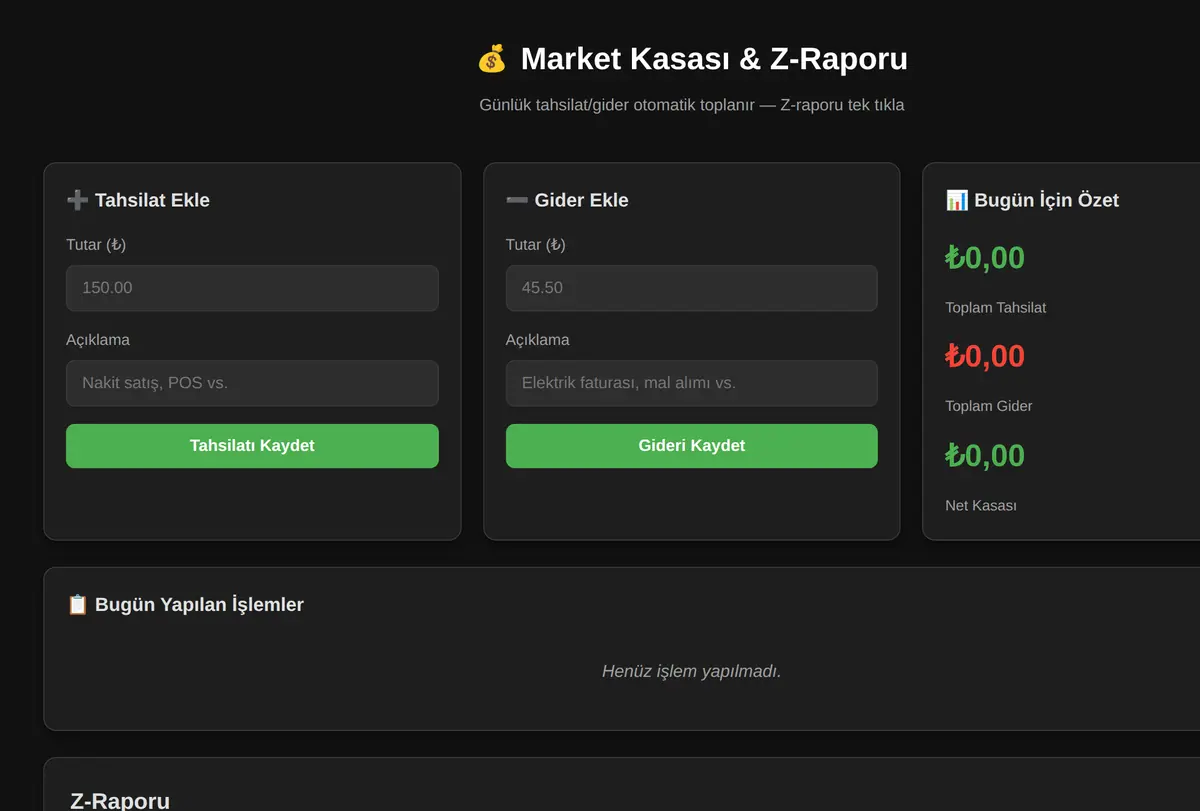Click the 'Bugün Yapılan İşlemler' heading text
This screenshot has height=811, width=1200.
tap(199, 604)
